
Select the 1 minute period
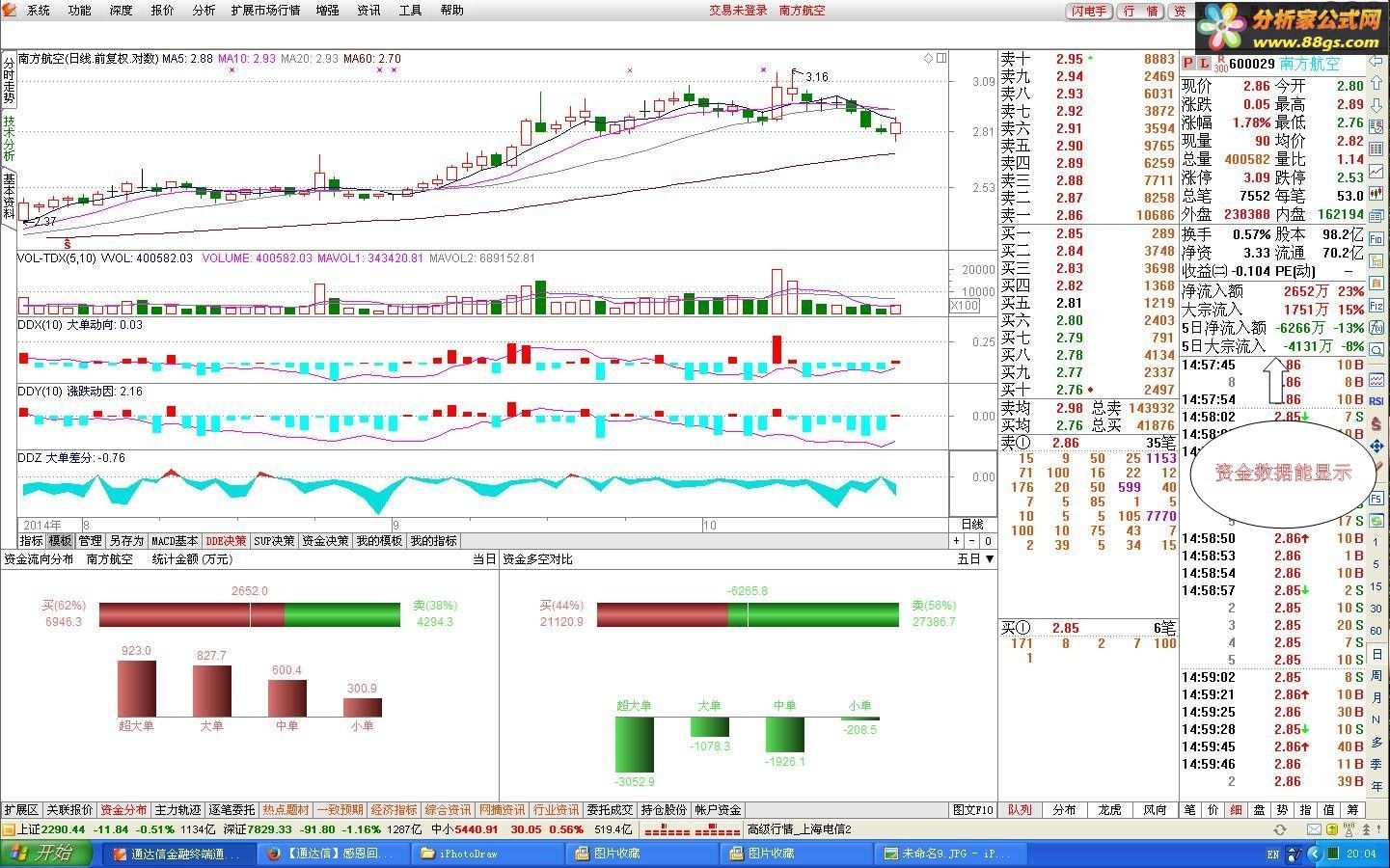pos(1376,542)
